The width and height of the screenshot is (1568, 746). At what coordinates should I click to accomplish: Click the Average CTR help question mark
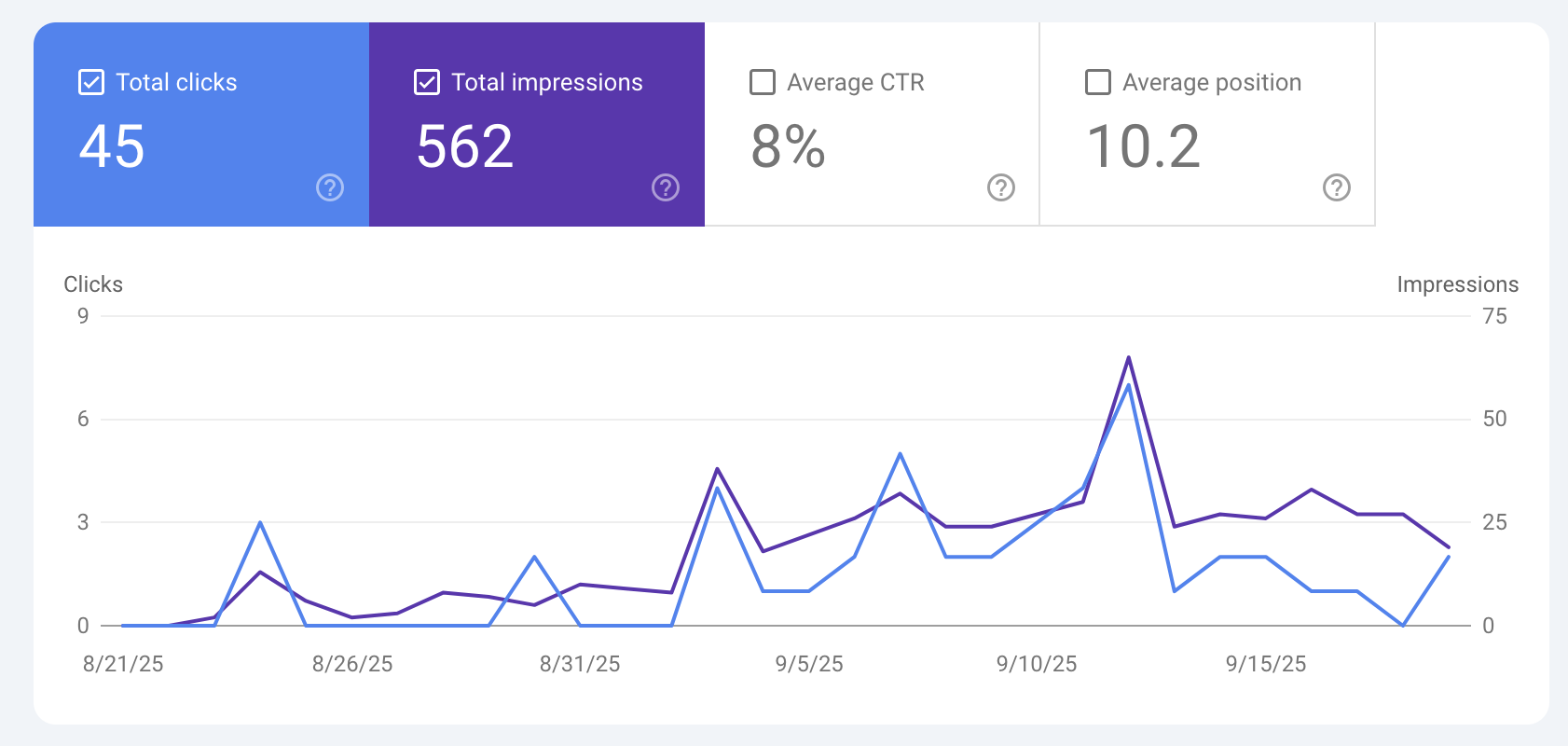[1000, 187]
